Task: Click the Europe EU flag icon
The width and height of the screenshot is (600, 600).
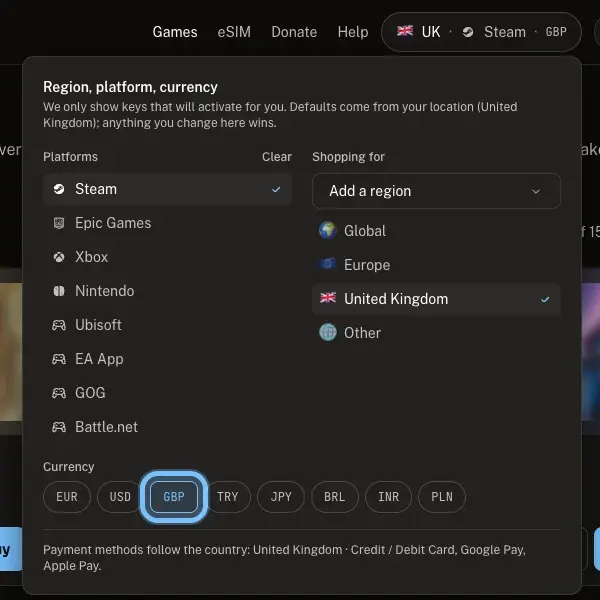Action: [x=328, y=264]
